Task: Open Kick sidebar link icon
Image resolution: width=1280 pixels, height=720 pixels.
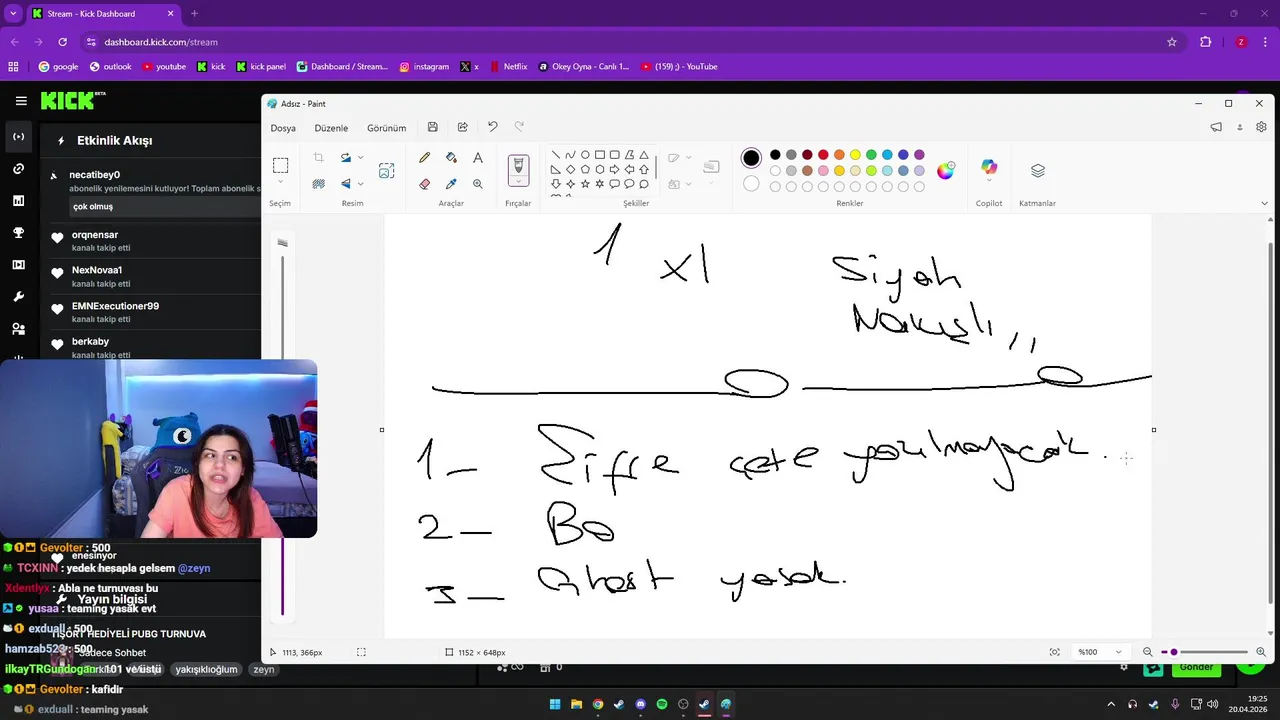Action: [18, 169]
